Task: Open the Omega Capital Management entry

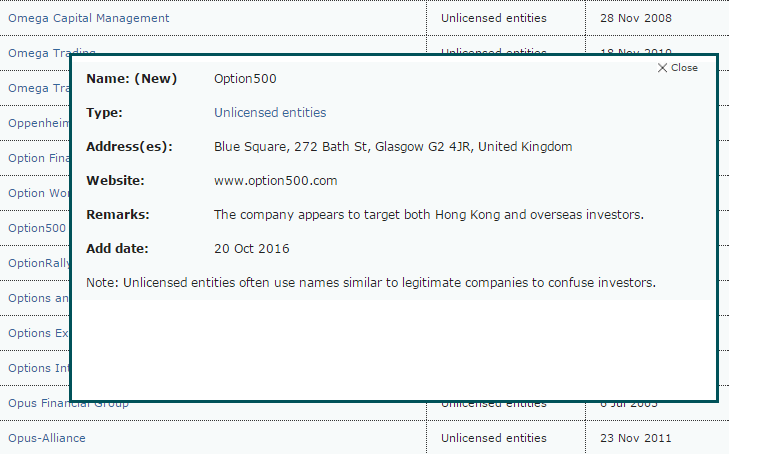Action: 88,18
